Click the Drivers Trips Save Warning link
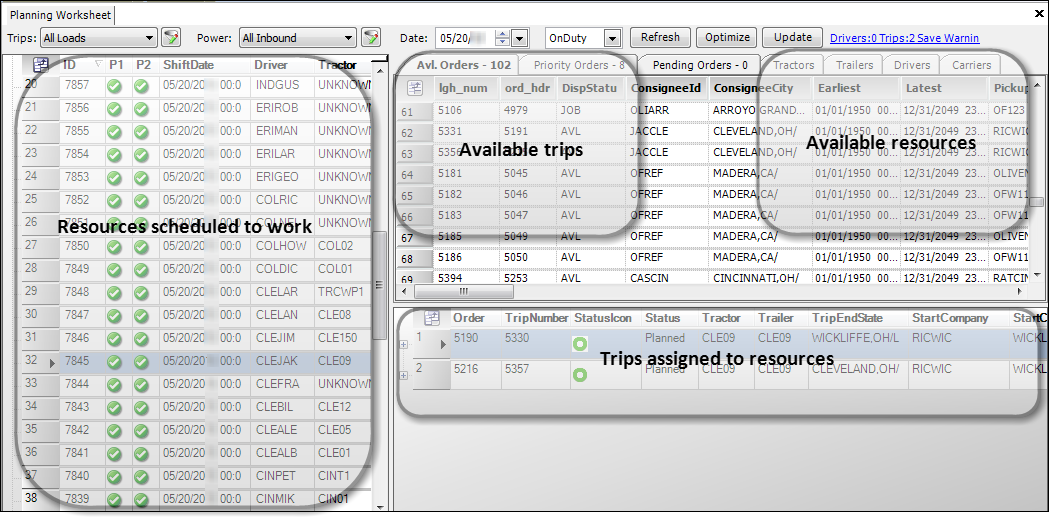The height and width of the screenshot is (519, 1051). [x=904, y=38]
